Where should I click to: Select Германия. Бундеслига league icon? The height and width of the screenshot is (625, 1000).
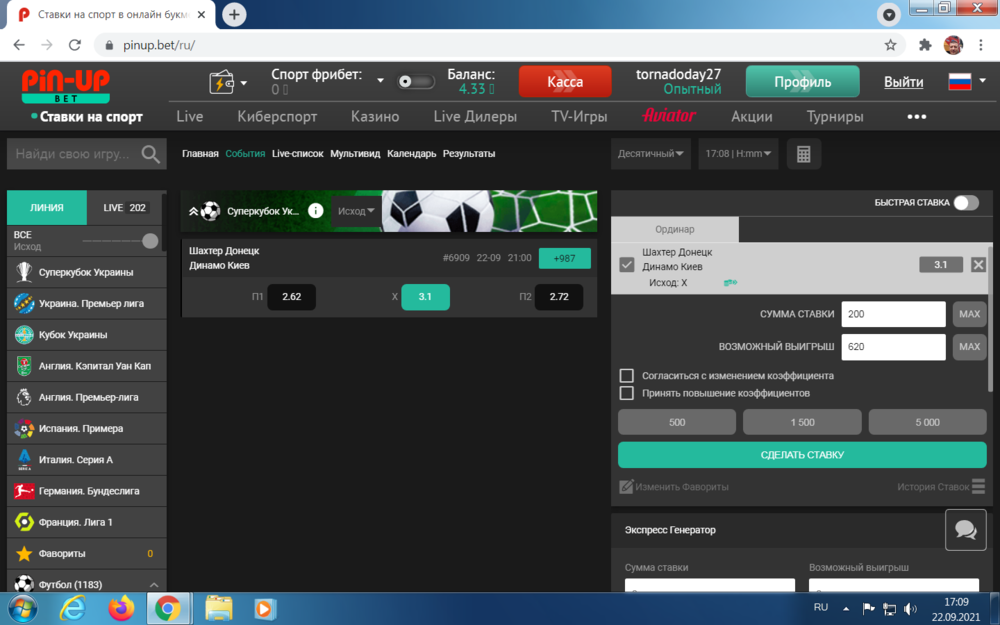click(x=24, y=491)
